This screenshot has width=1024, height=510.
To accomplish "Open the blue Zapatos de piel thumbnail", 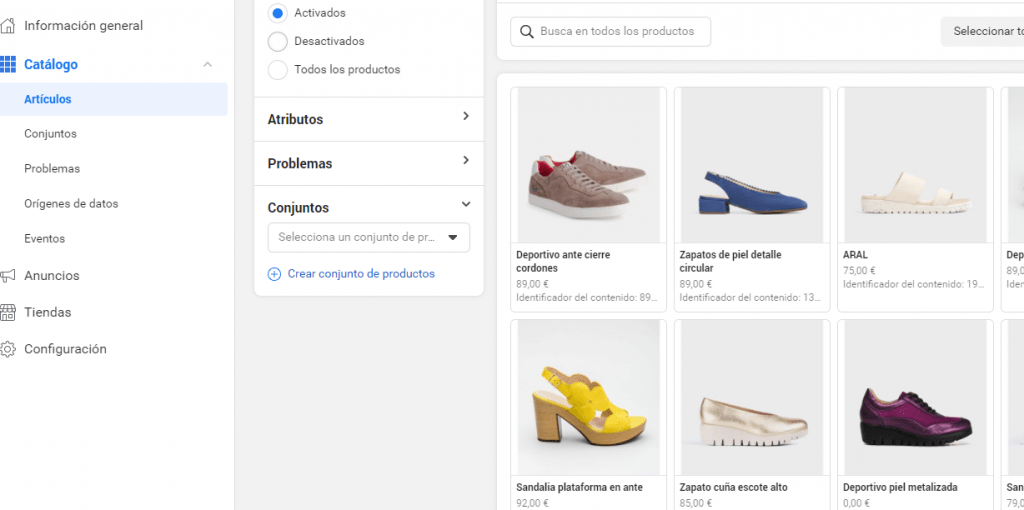I will tap(752, 165).
